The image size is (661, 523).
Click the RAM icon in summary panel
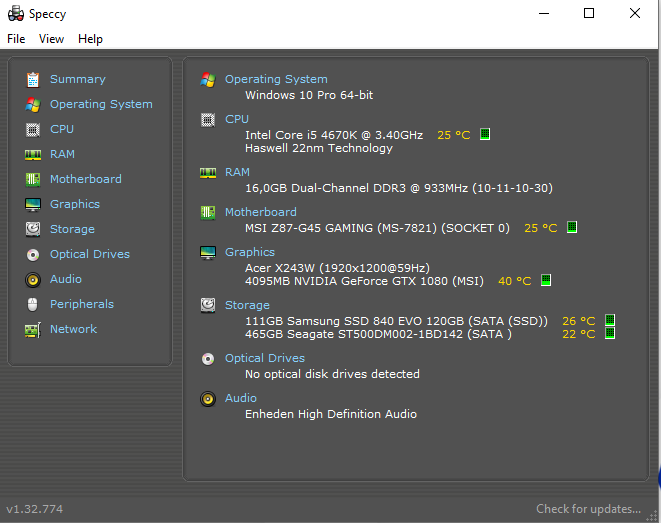tap(208, 172)
